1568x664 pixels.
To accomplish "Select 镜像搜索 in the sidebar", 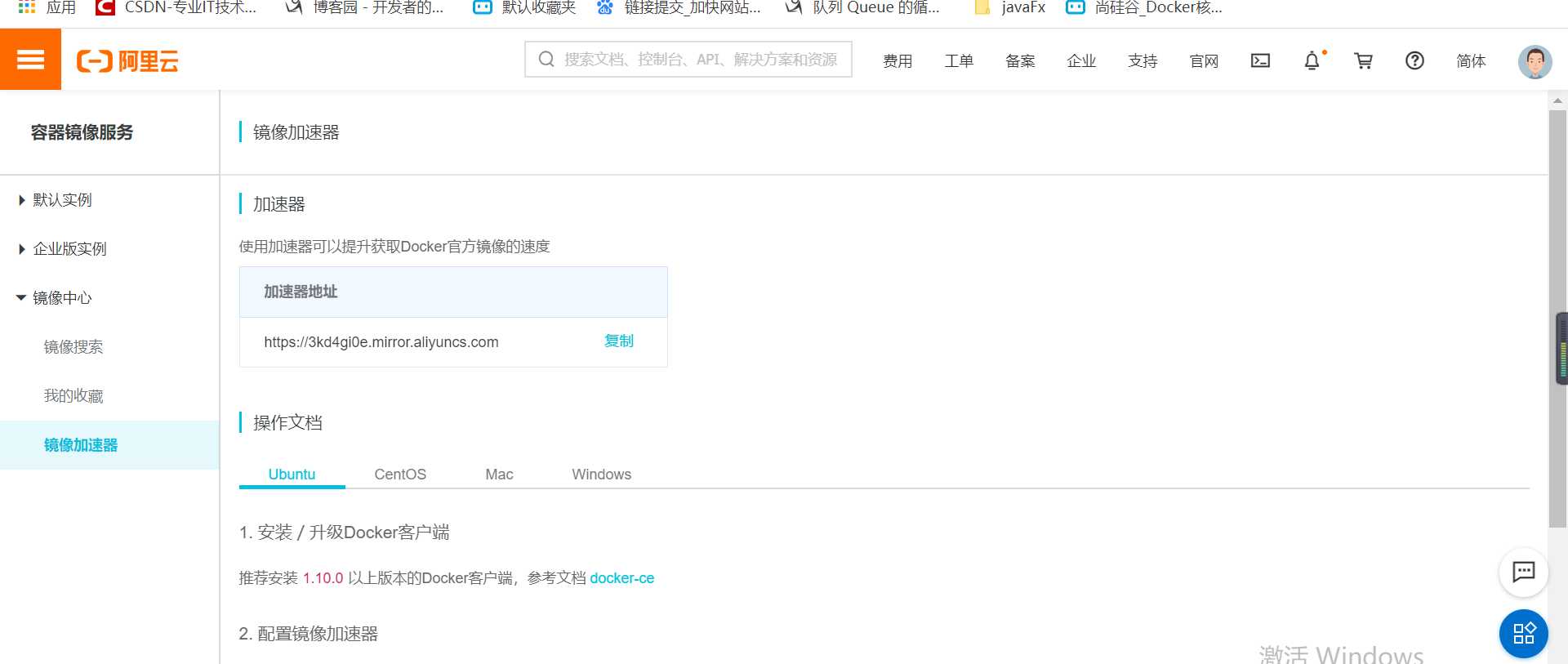I will pos(73,347).
